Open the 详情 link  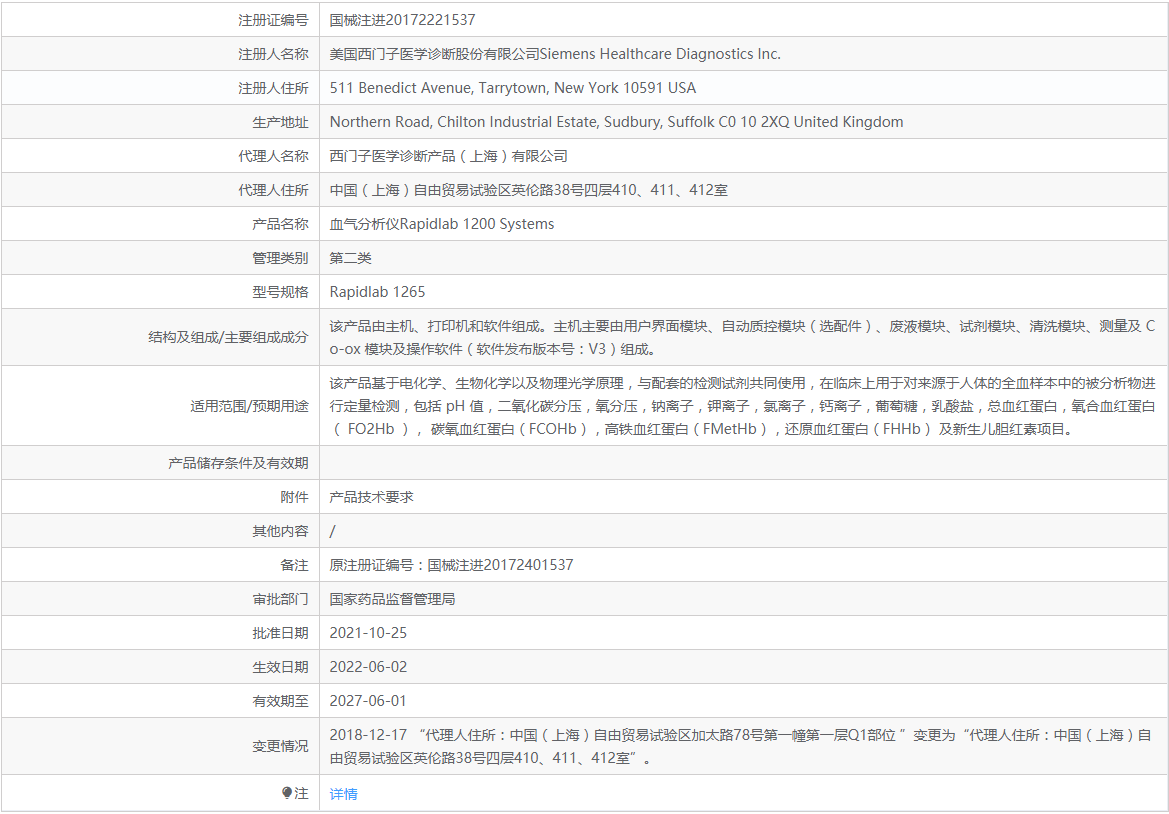tap(344, 794)
